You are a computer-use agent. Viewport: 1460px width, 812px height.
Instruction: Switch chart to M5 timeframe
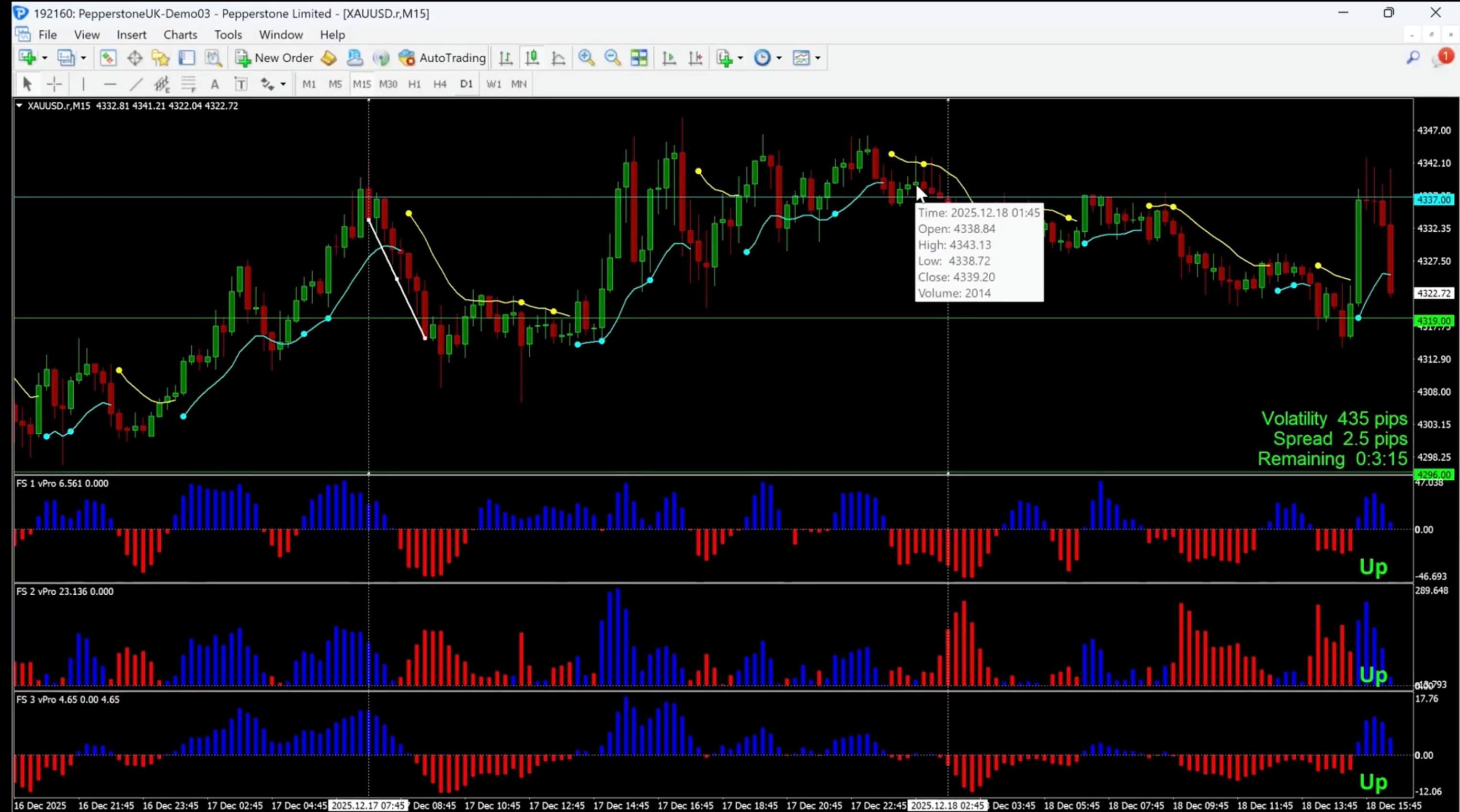(335, 84)
